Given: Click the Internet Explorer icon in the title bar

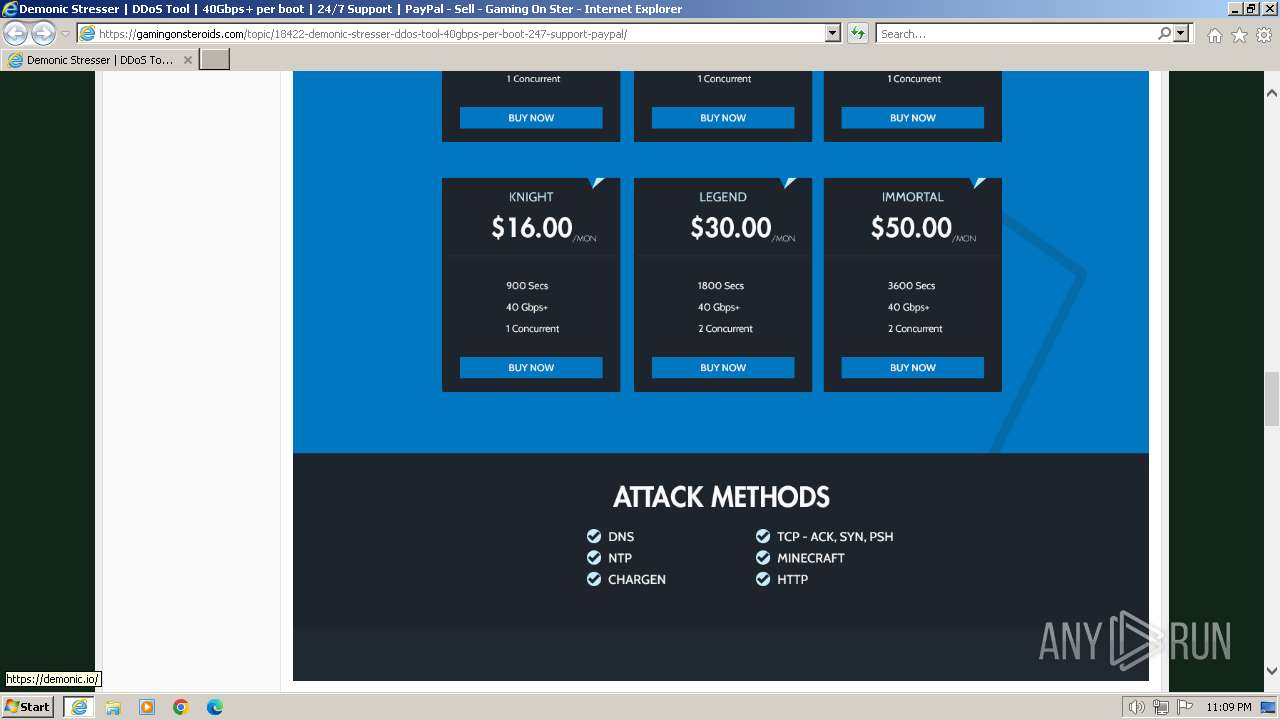Looking at the screenshot, I should [x=10, y=9].
